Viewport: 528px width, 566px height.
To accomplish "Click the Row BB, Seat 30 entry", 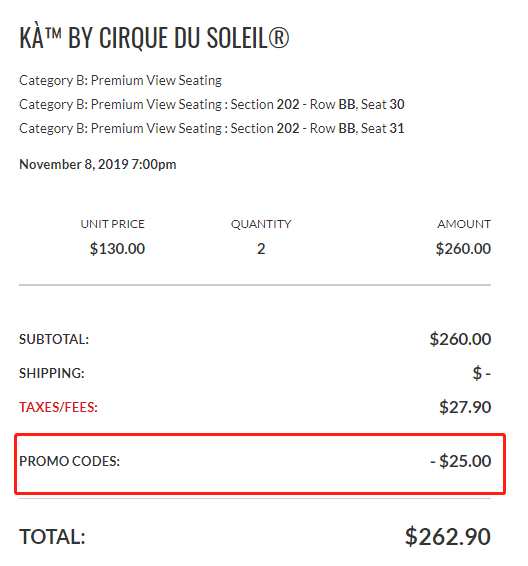I will (211, 104).
